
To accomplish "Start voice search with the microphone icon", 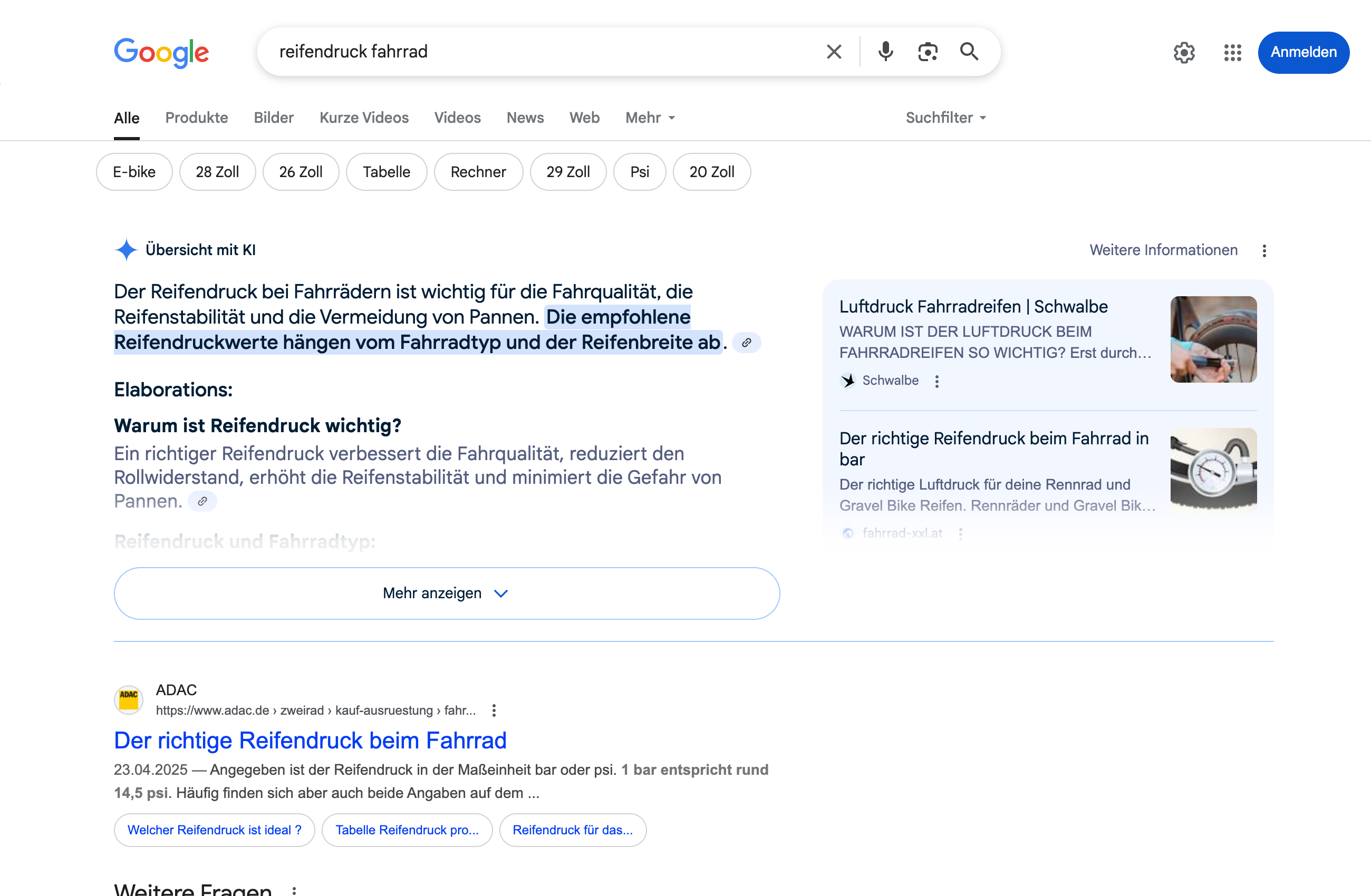I will click(885, 52).
